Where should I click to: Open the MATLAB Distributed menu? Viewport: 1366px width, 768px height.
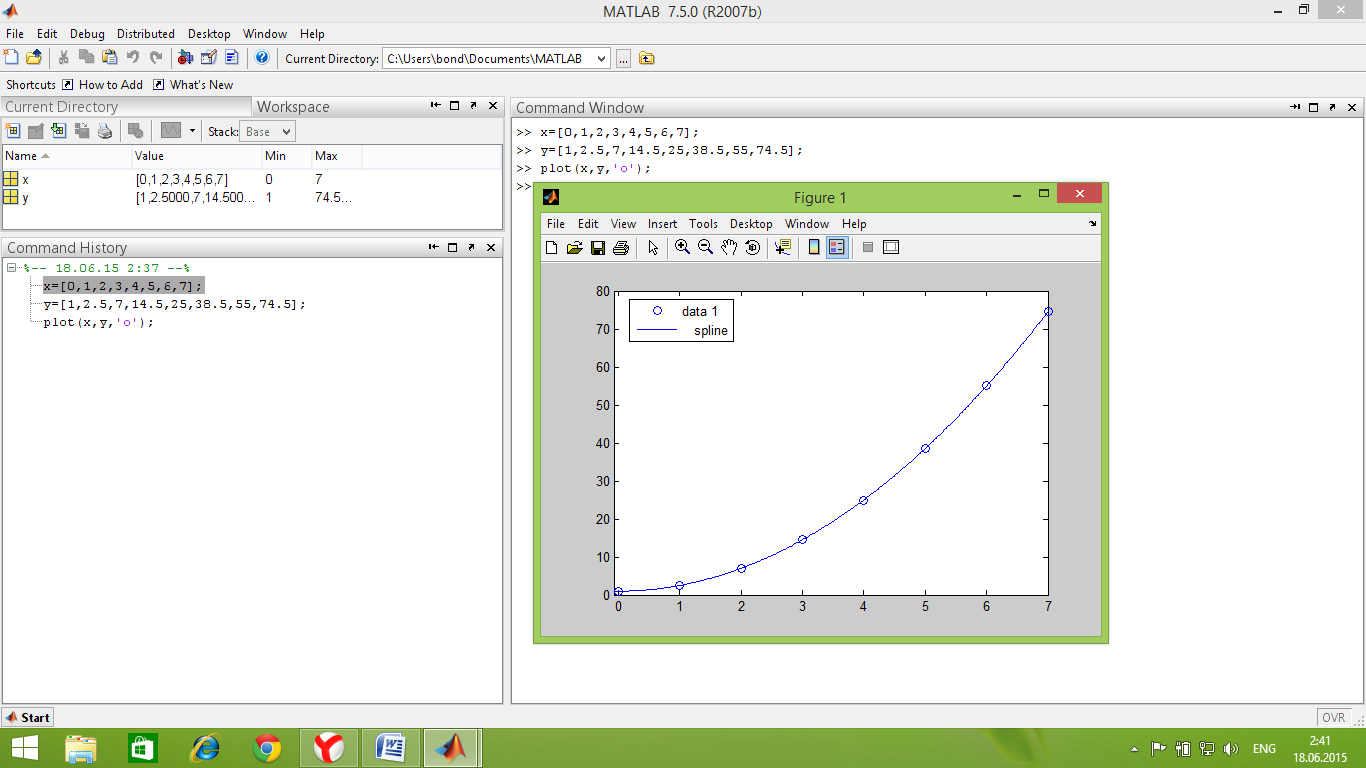146,34
